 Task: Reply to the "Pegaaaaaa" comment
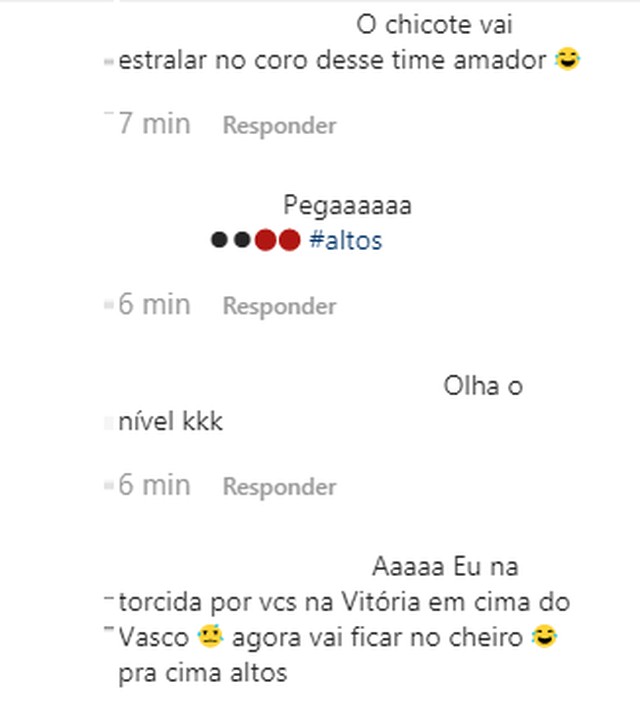[279, 306]
